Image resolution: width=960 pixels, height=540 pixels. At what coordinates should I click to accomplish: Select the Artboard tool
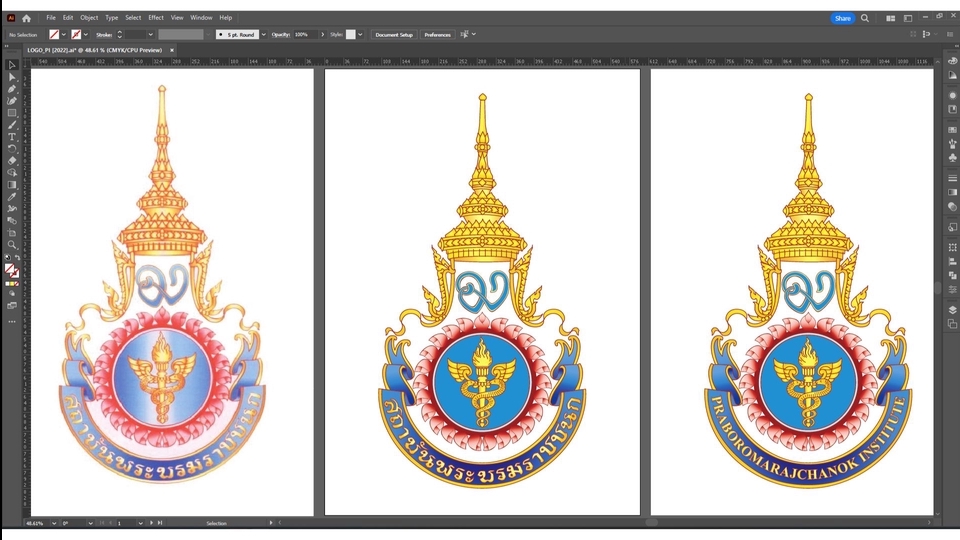(x=12, y=233)
